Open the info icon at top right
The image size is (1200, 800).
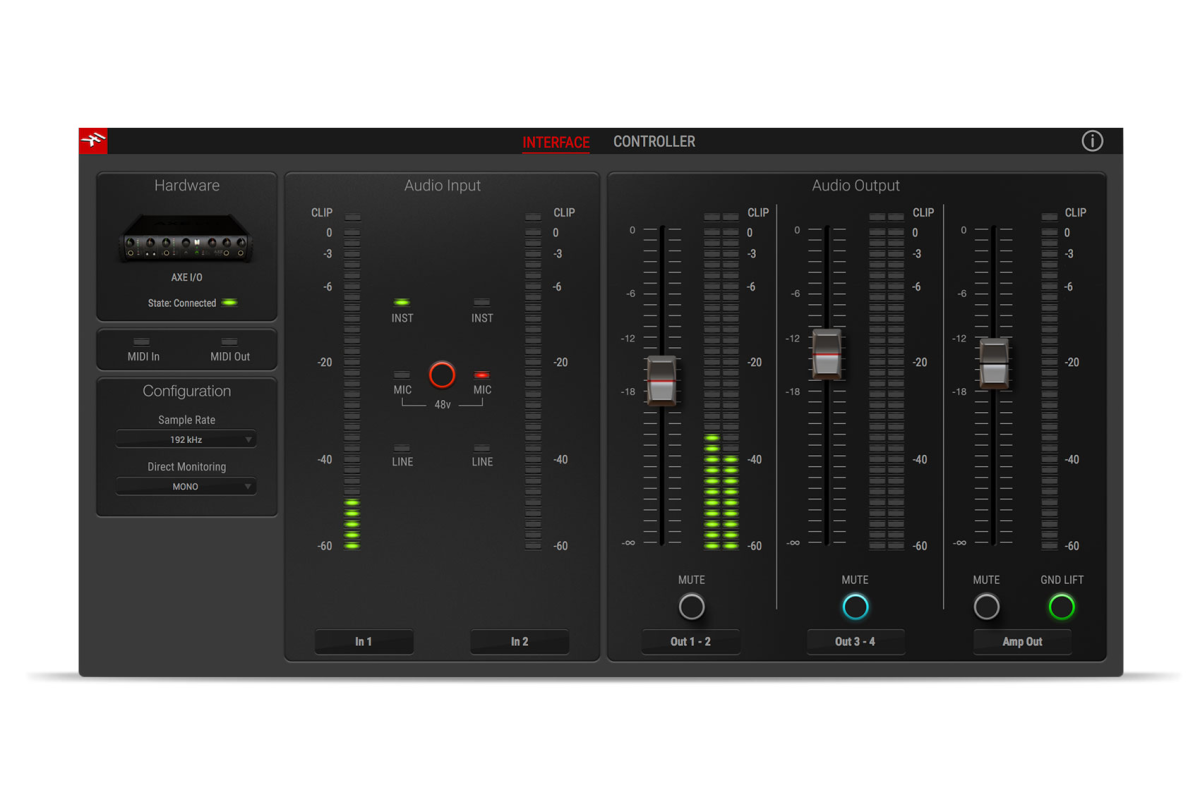[1092, 141]
